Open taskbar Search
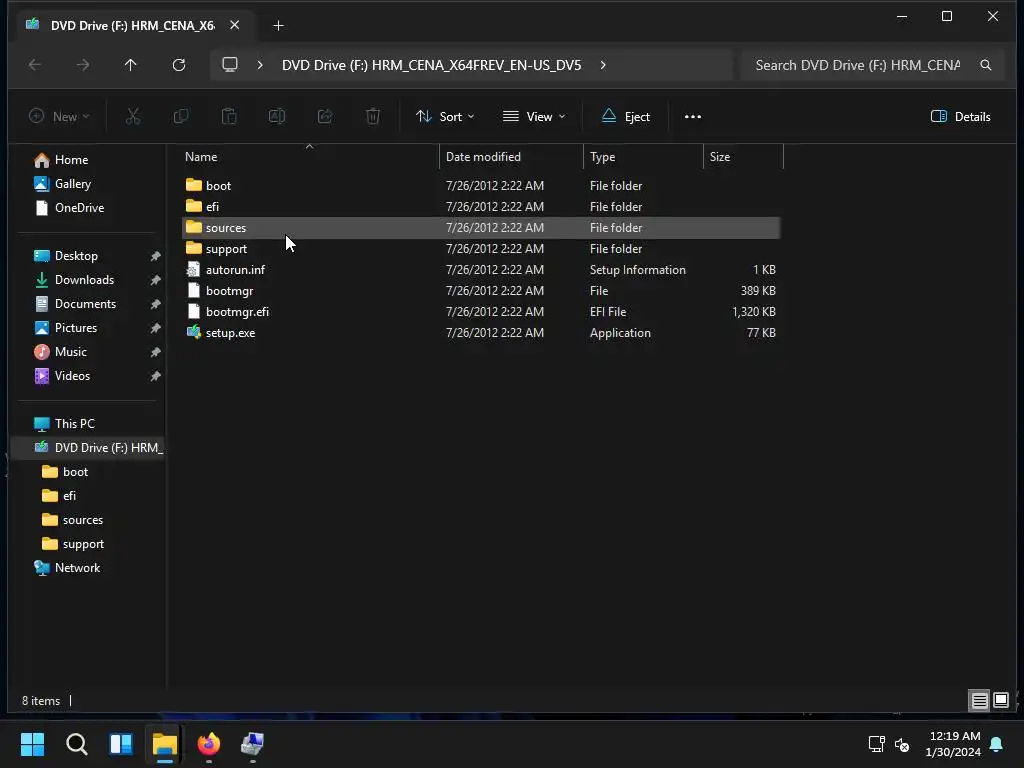The height and width of the screenshot is (768, 1024). 76,744
